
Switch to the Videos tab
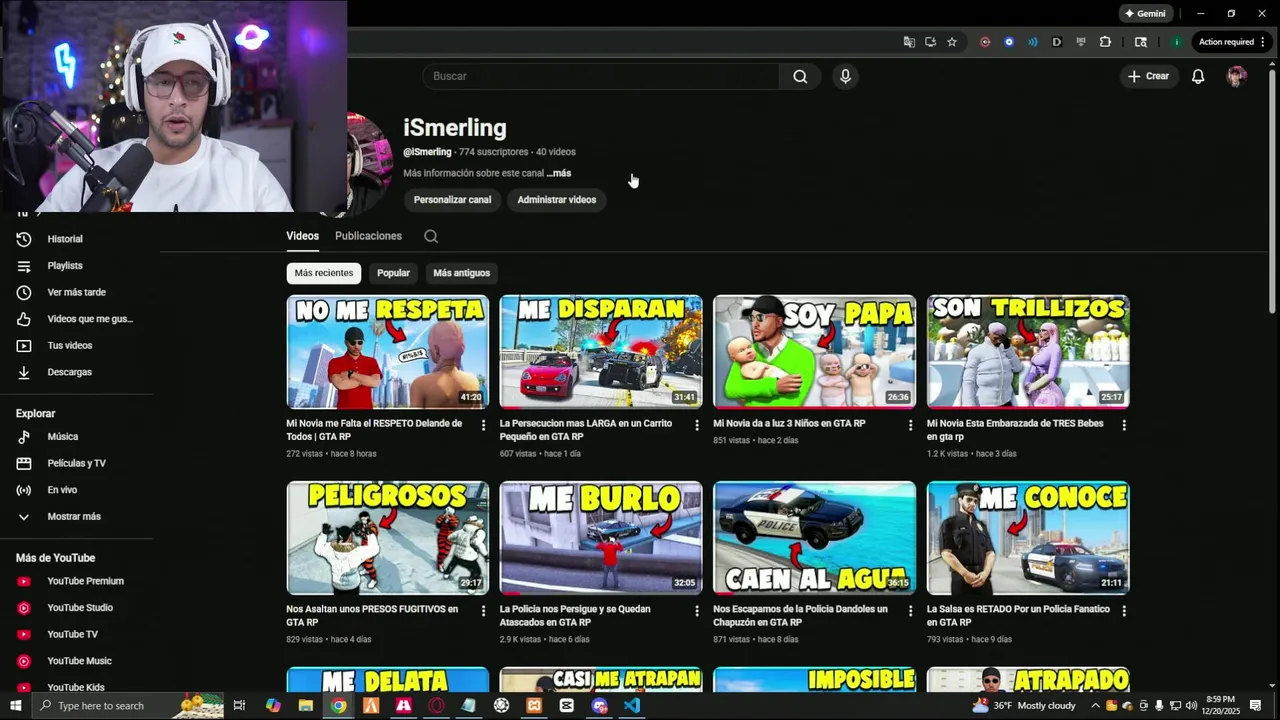[302, 236]
